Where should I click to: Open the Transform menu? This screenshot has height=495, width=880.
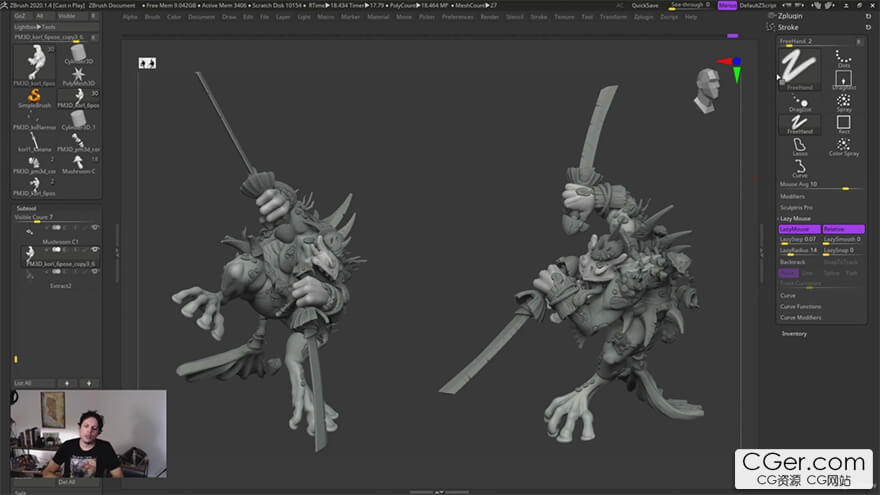pyautogui.click(x=613, y=17)
